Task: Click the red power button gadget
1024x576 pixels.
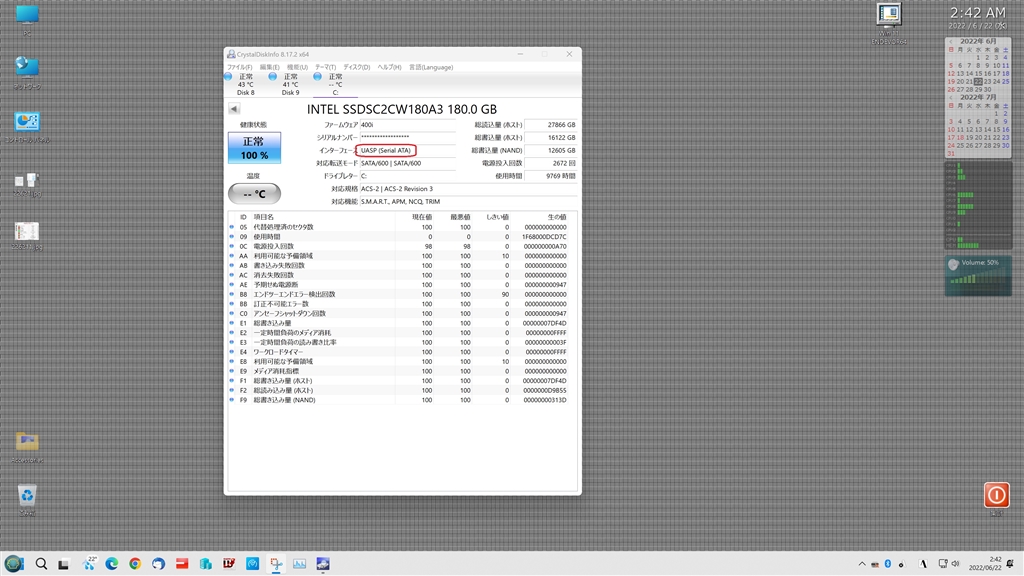Action: (x=997, y=495)
